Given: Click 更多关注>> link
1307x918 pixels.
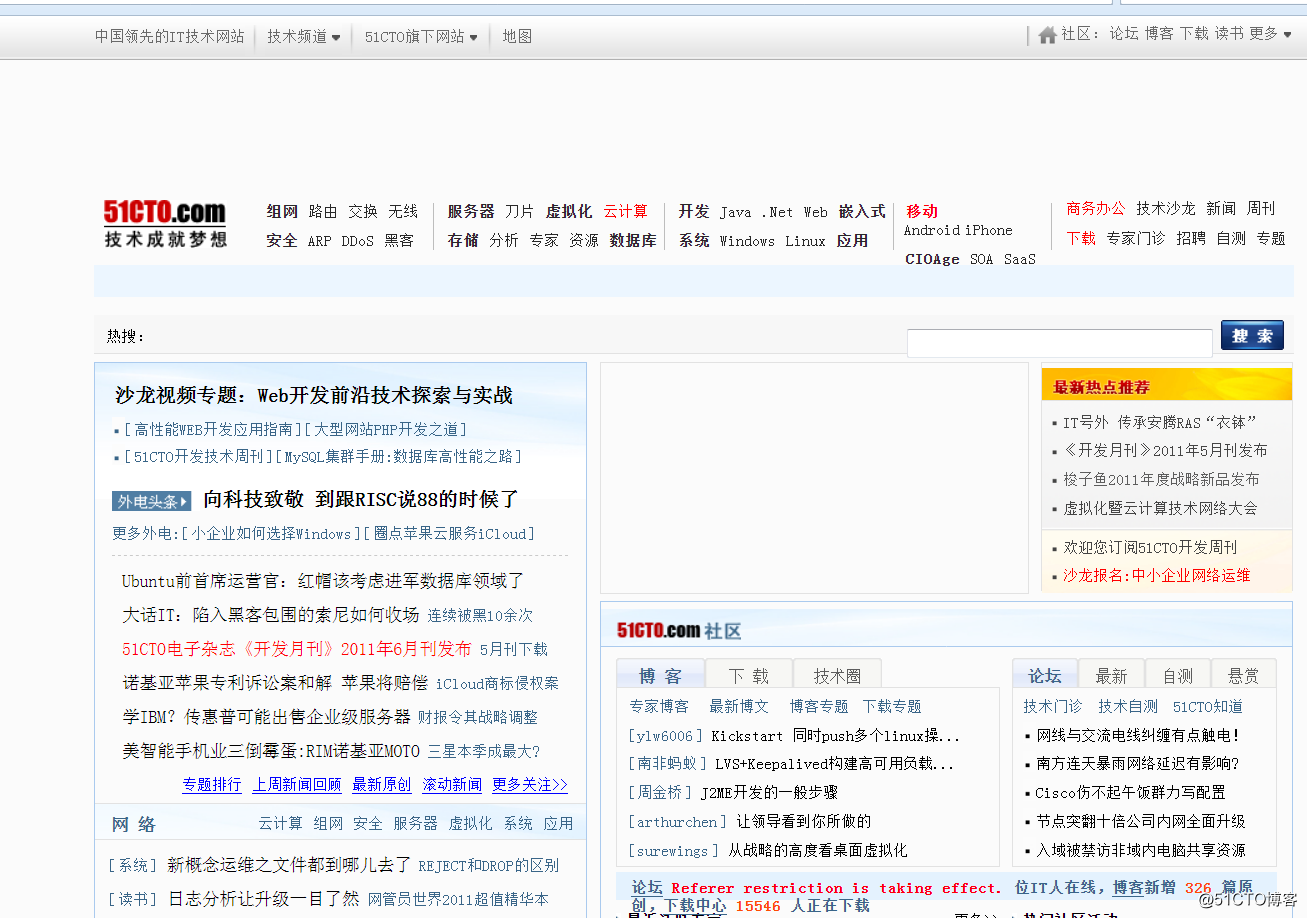Looking at the screenshot, I should [530, 785].
